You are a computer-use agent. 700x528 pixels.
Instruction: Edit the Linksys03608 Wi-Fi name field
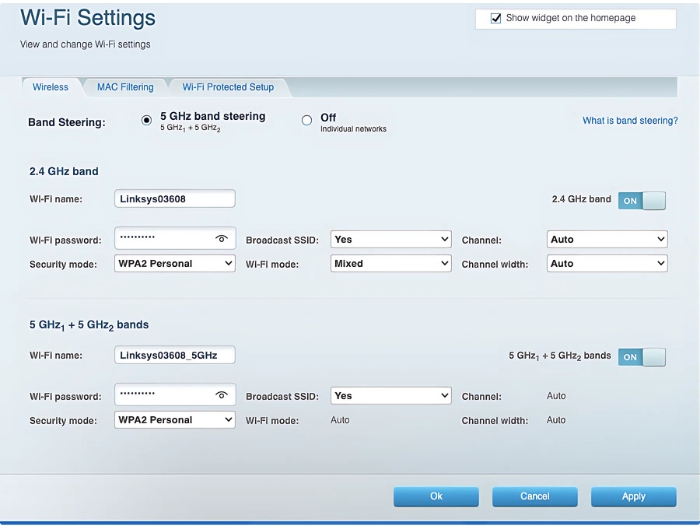coord(175,199)
